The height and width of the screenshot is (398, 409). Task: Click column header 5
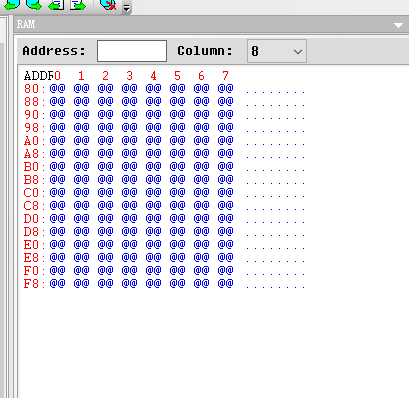tap(177, 76)
